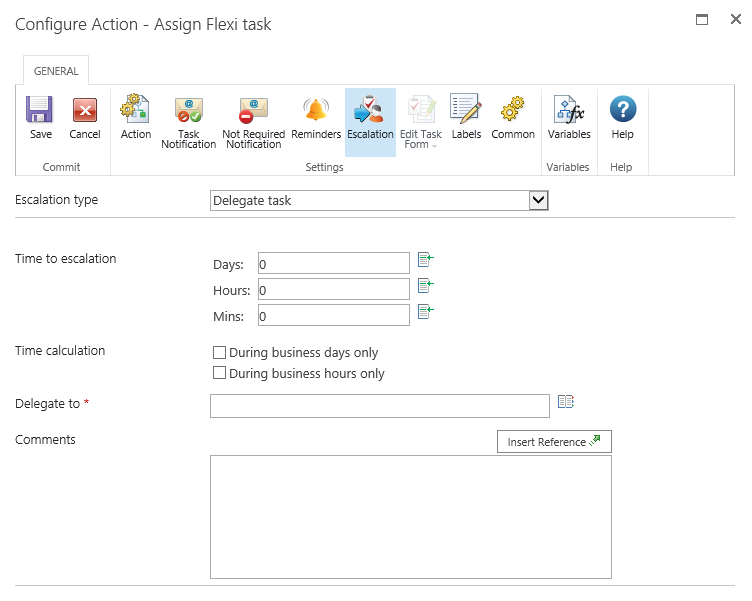Insert reference for Days field
752x601 pixels.
click(x=425, y=260)
